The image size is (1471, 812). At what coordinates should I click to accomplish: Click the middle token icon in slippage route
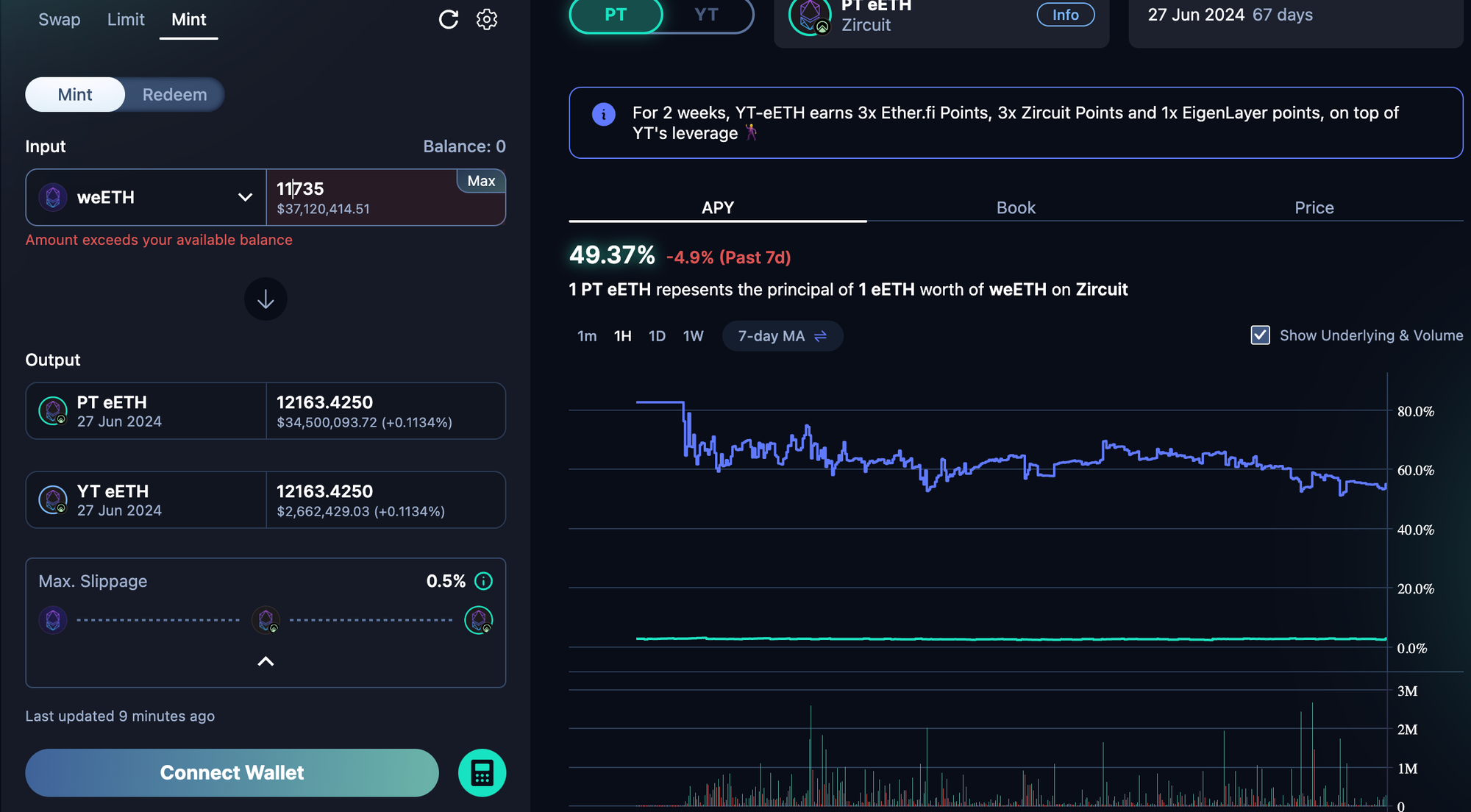tap(266, 620)
